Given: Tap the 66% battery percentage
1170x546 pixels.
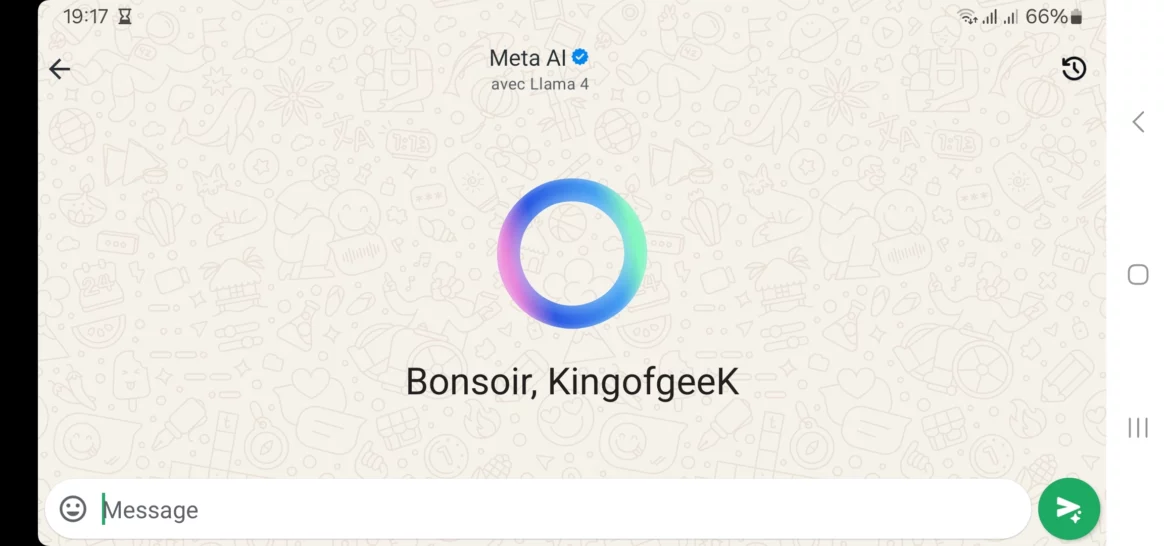Looking at the screenshot, I should [1046, 16].
